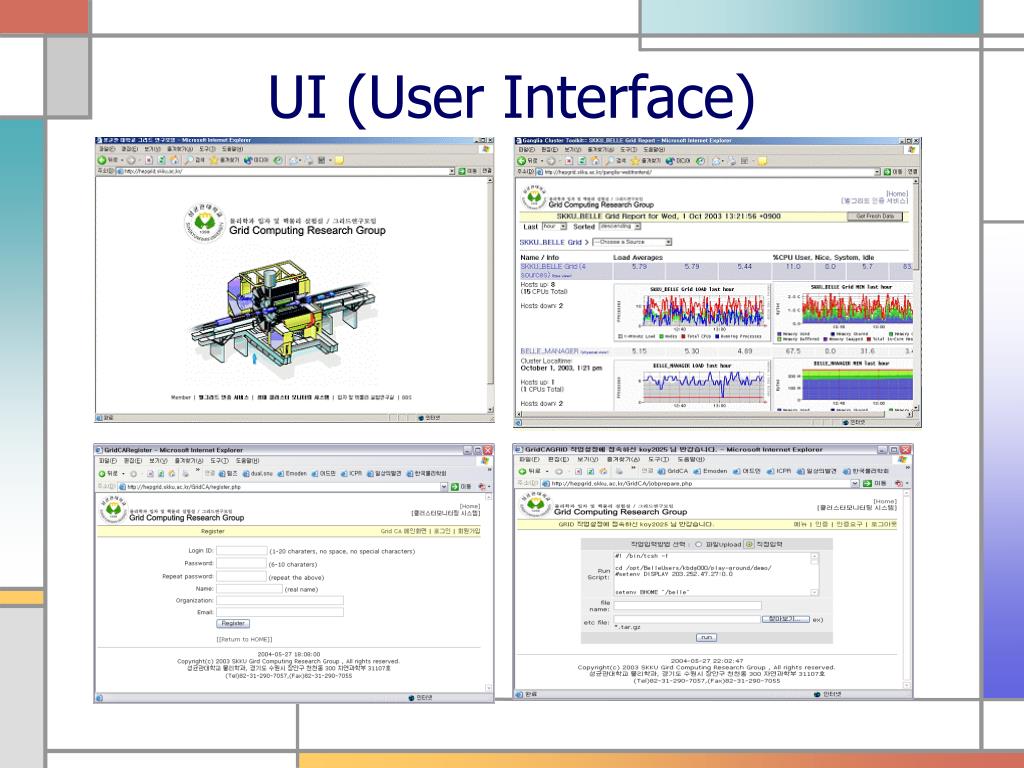Click Media globe icon in Ganglia window
The image size is (1024, 768).
671,161
